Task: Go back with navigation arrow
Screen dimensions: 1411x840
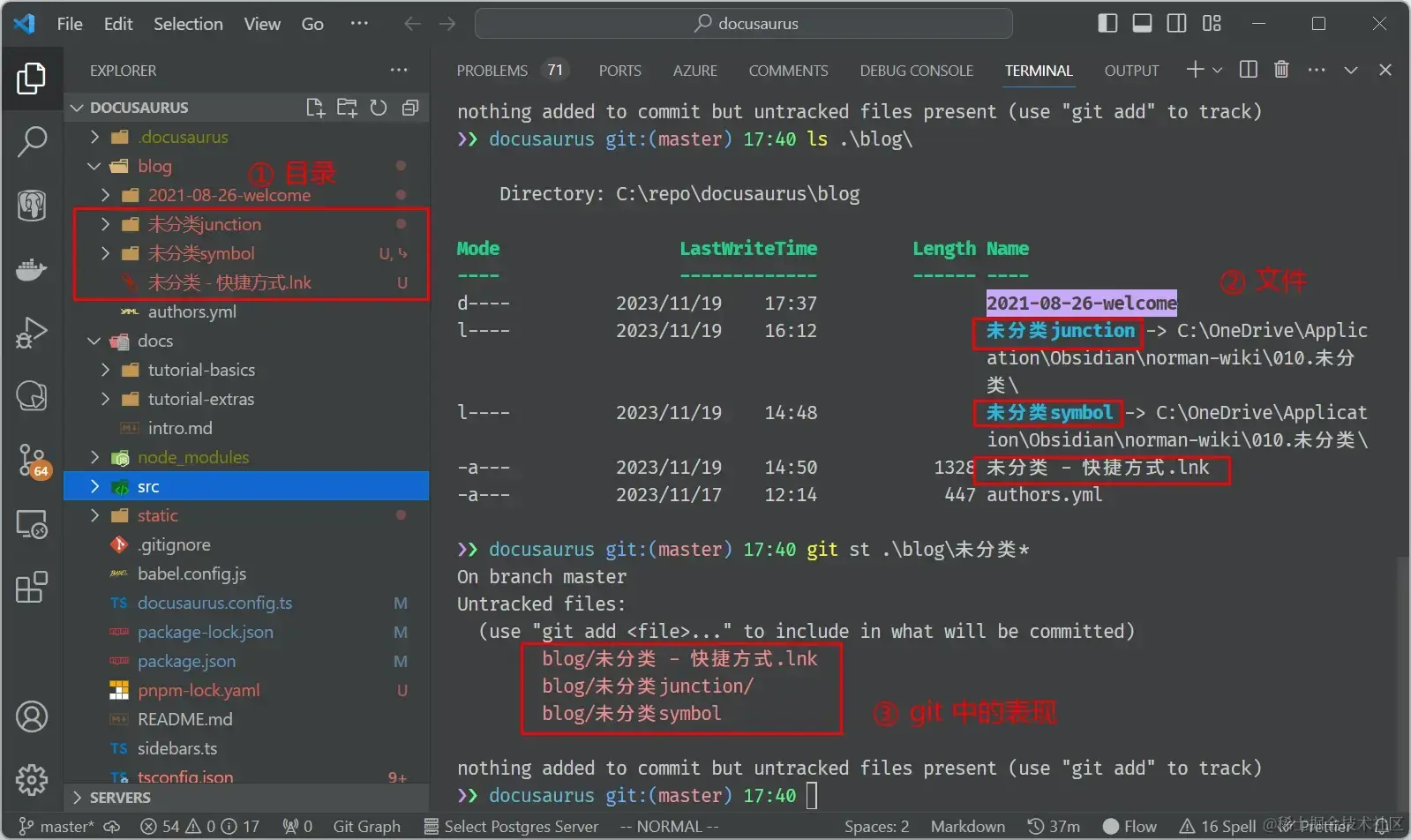Action: click(412, 24)
